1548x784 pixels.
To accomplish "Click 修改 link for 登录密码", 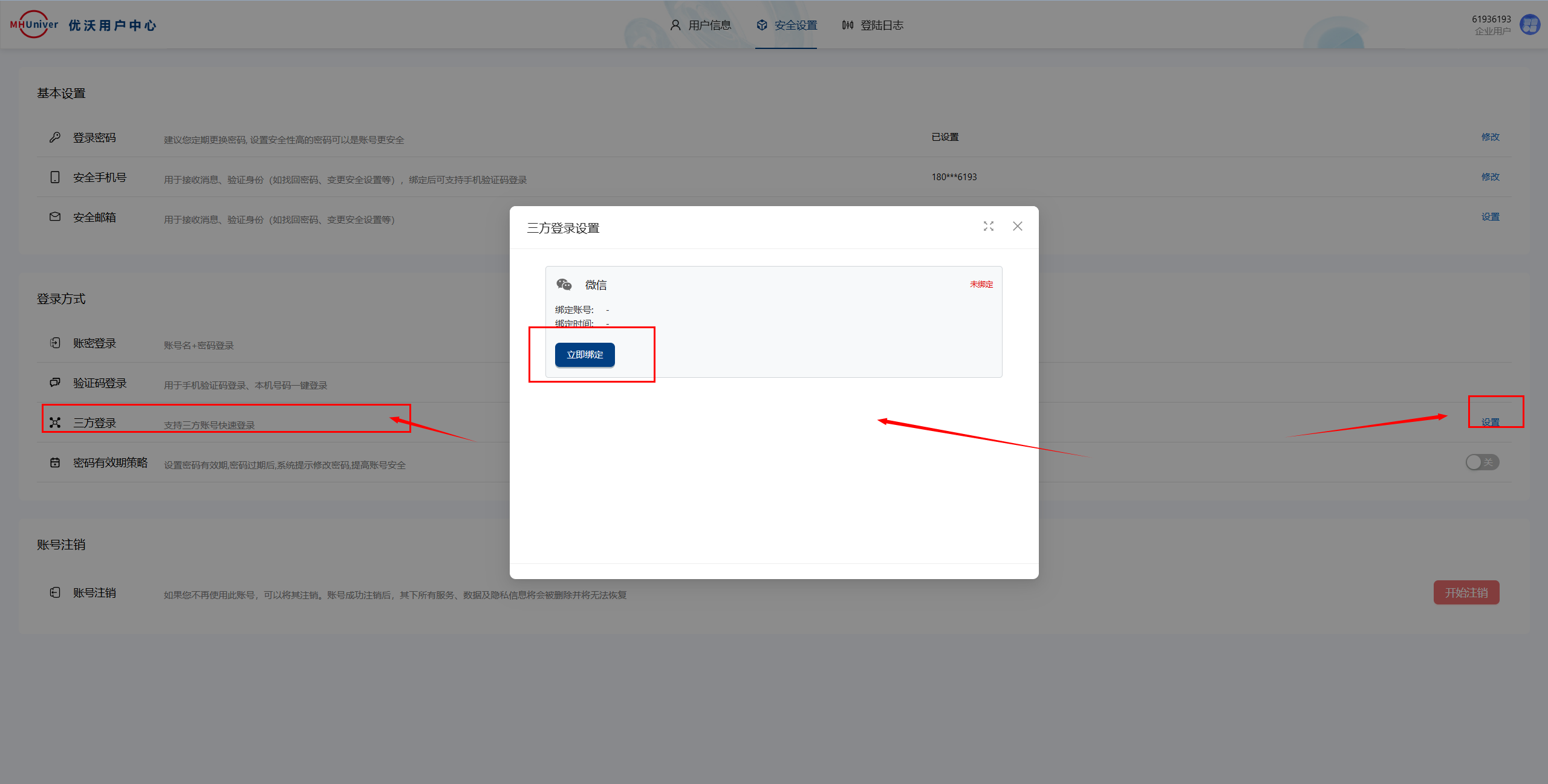I will [x=1490, y=137].
